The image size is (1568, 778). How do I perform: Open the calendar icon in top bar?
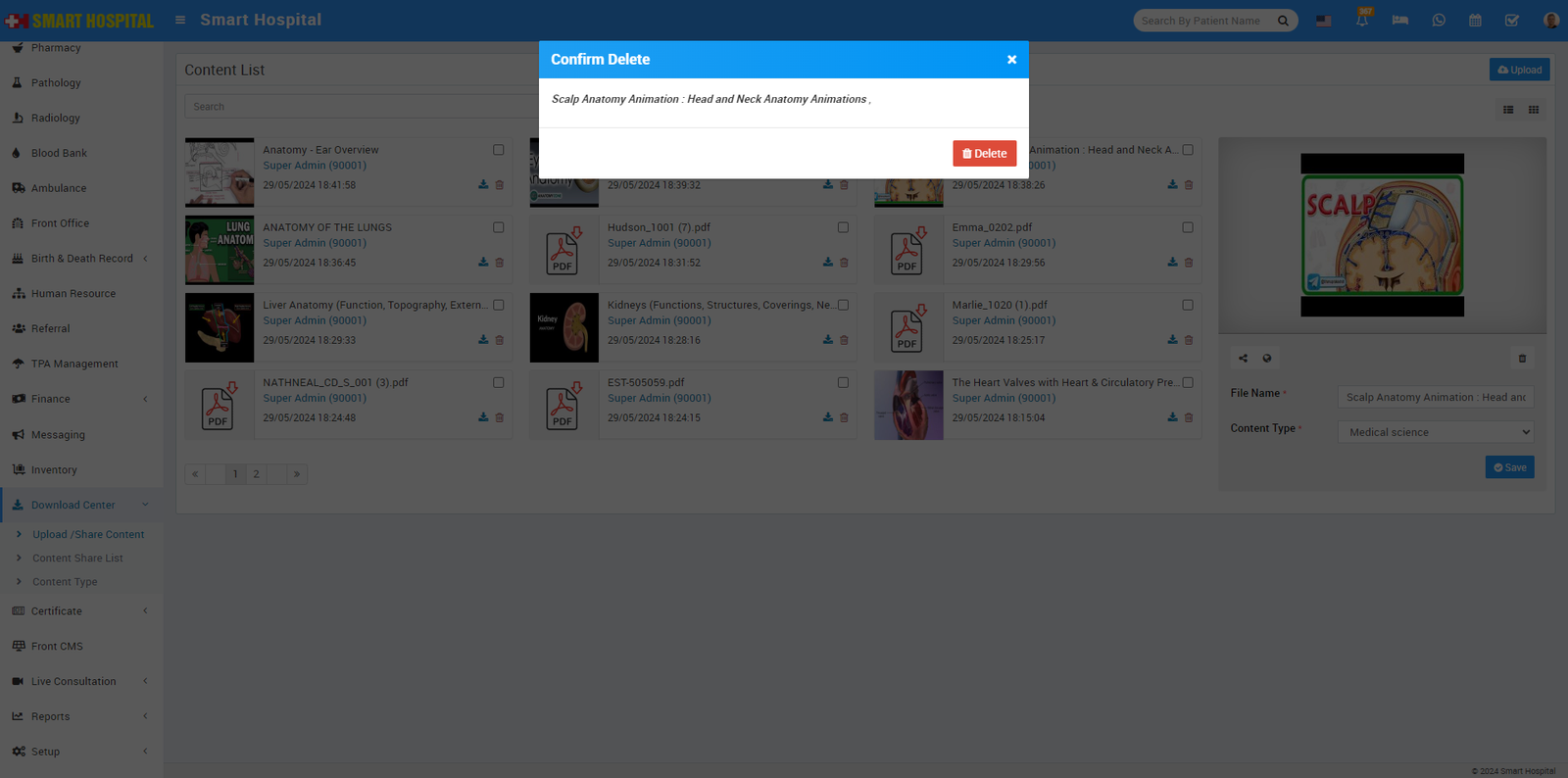(x=1475, y=21)
